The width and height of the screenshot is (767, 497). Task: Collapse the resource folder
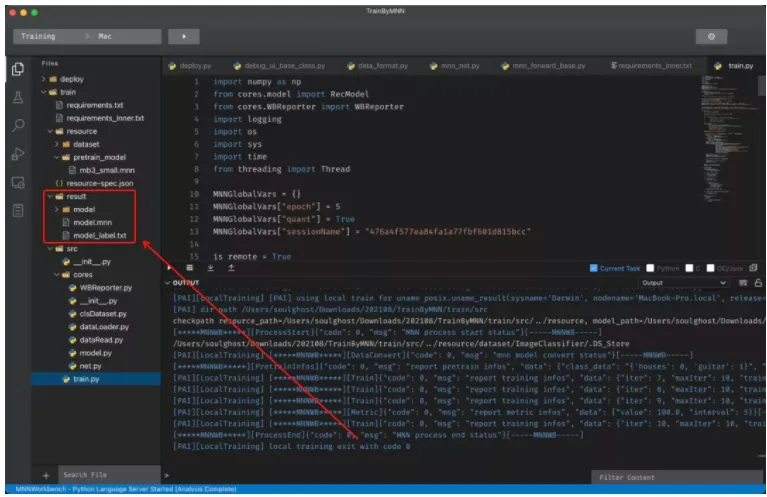(x=50, y=131)
